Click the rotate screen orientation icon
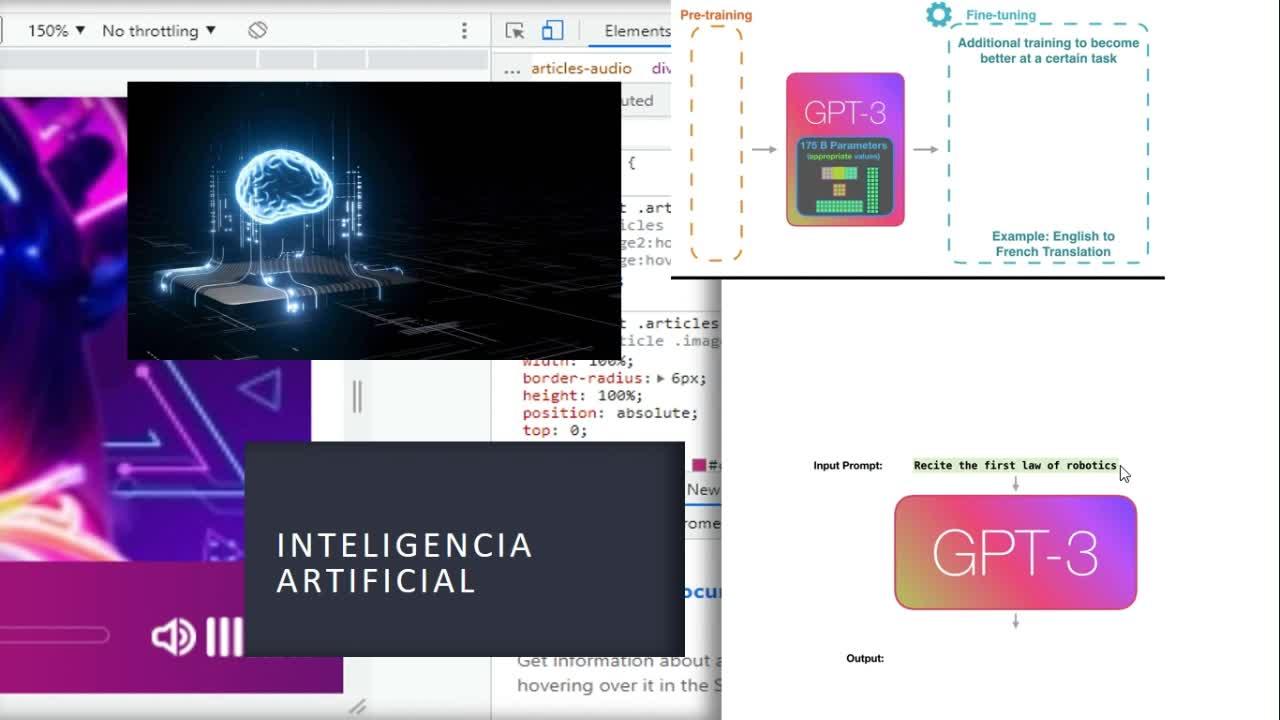This screenshot has height=720, width=1280. click(x=258, y=30)
